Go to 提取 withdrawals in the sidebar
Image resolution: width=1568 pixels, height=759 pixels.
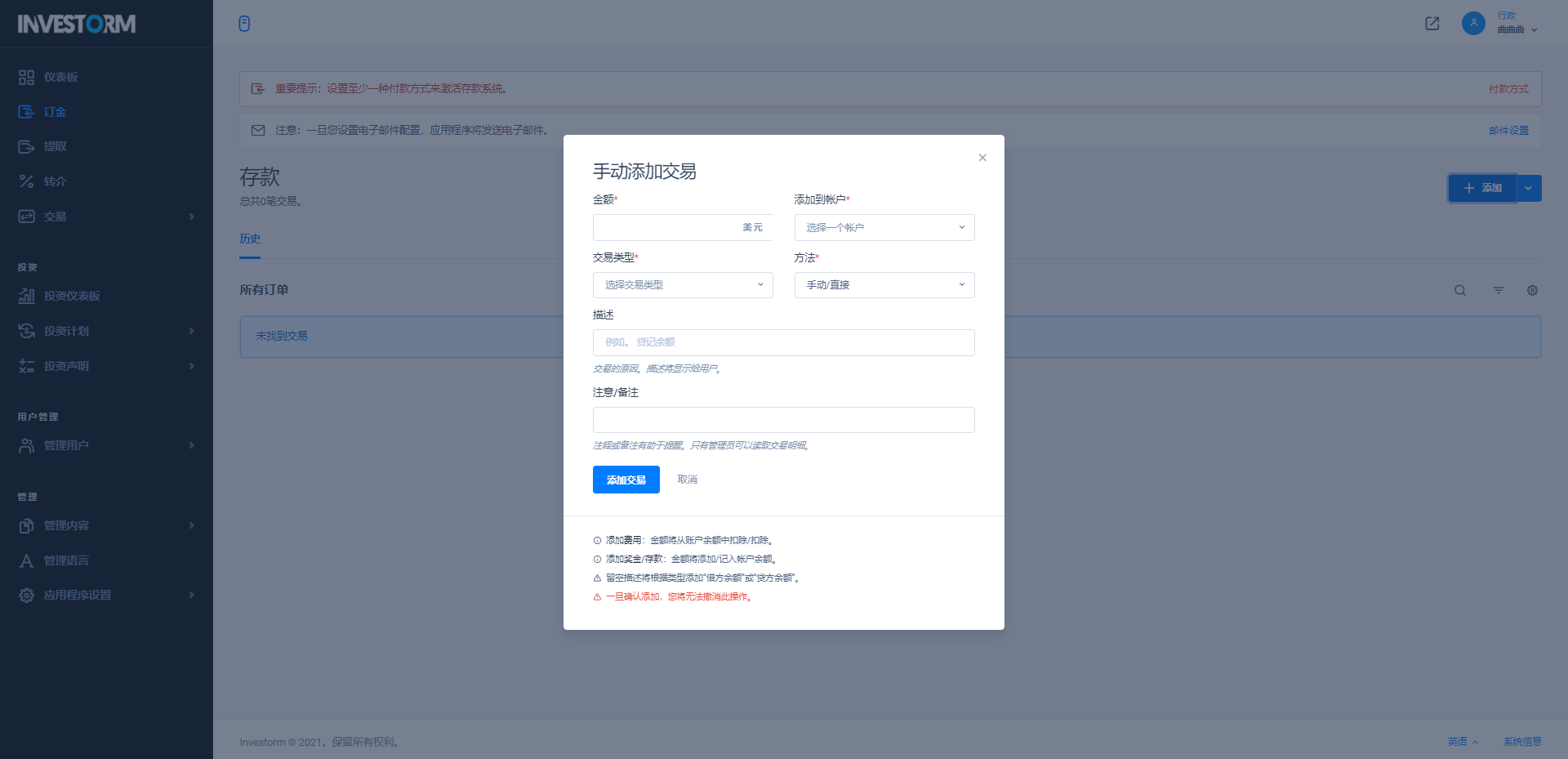point(55,146)
